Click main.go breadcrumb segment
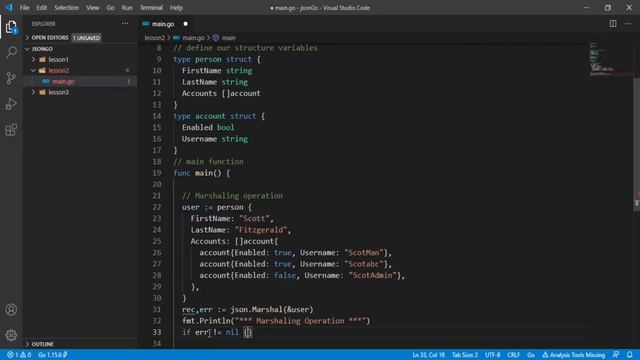Screen dimensions: 640x360 point(193,38)
